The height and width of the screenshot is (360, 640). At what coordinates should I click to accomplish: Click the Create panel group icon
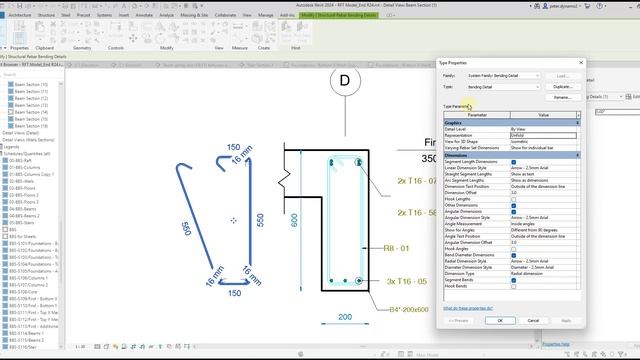[x=258, y=26]
